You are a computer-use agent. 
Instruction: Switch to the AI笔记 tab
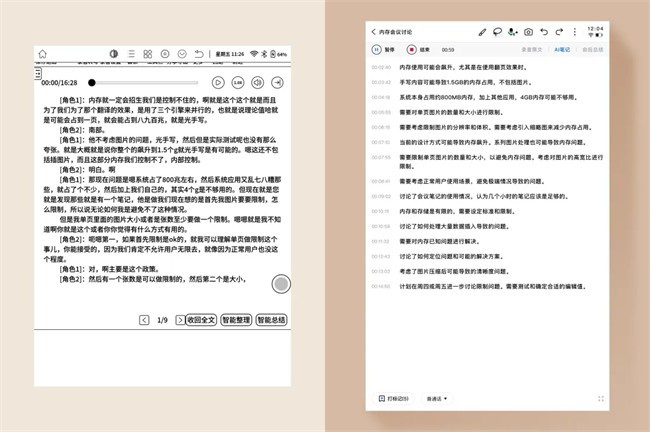[560, 48]
